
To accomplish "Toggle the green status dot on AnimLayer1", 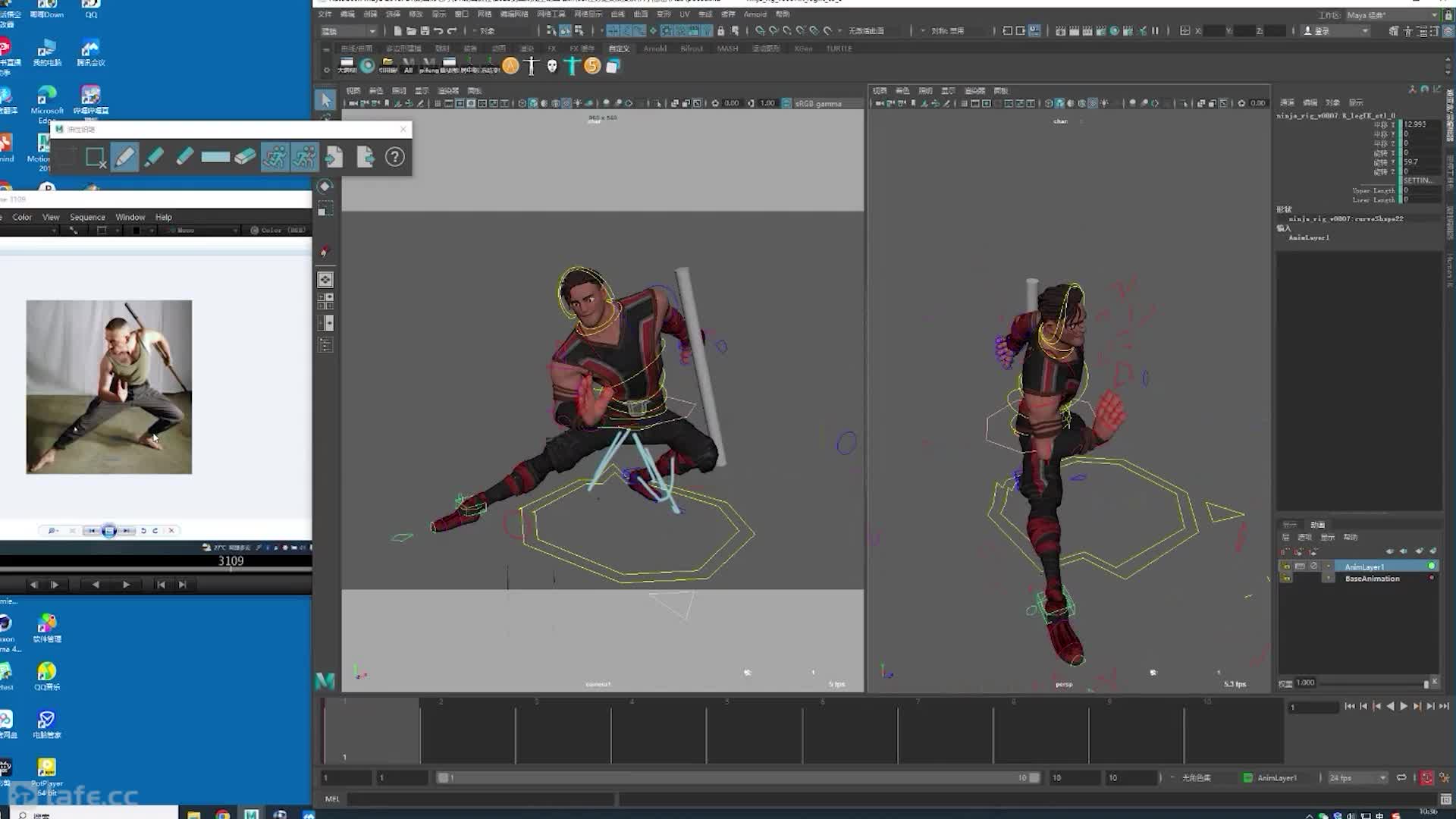I will coord(1431,566).
